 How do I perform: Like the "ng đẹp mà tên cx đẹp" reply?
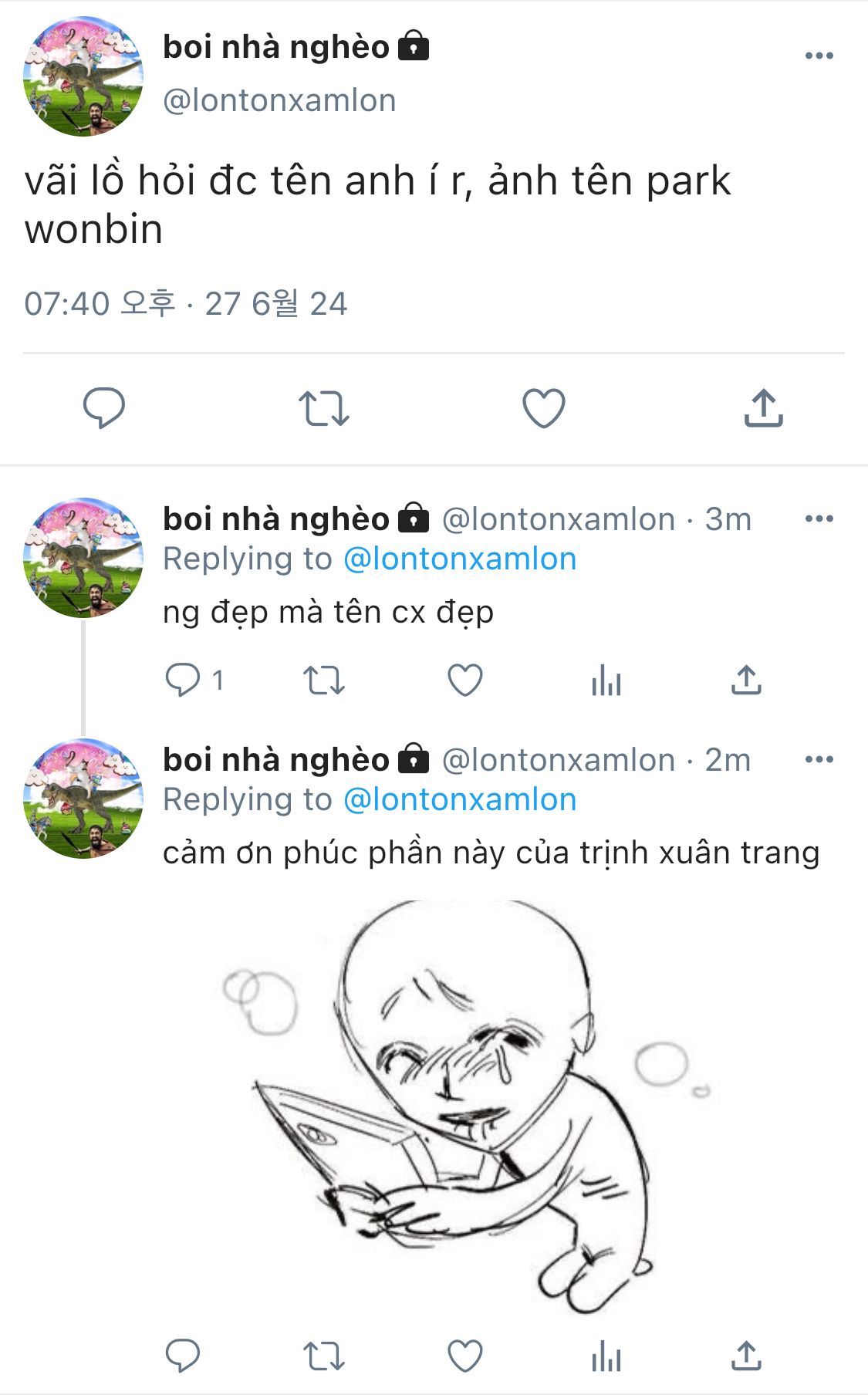(x=464, y=681)
